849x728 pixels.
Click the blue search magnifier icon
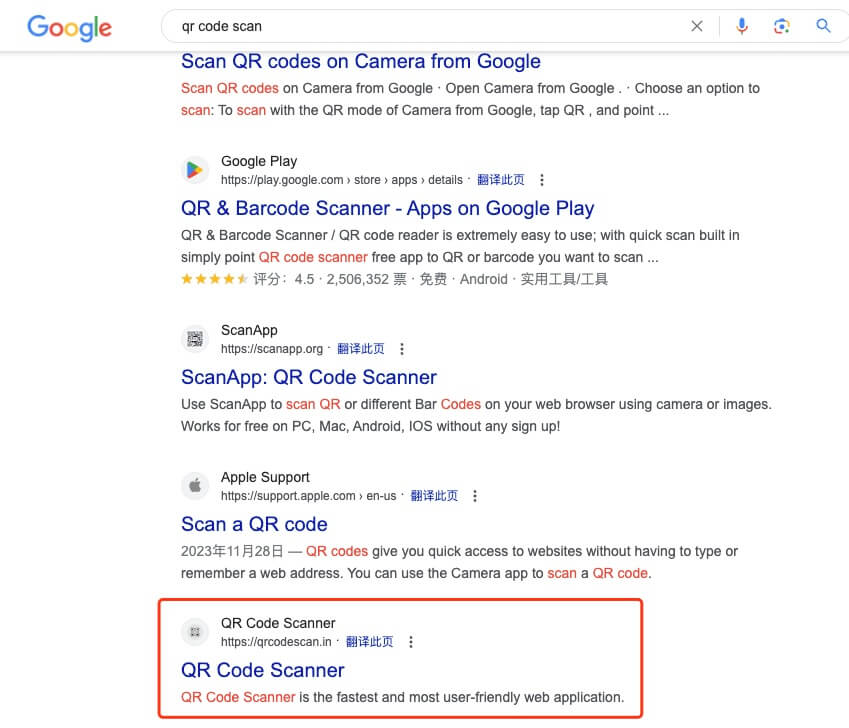tap(823, 26)
